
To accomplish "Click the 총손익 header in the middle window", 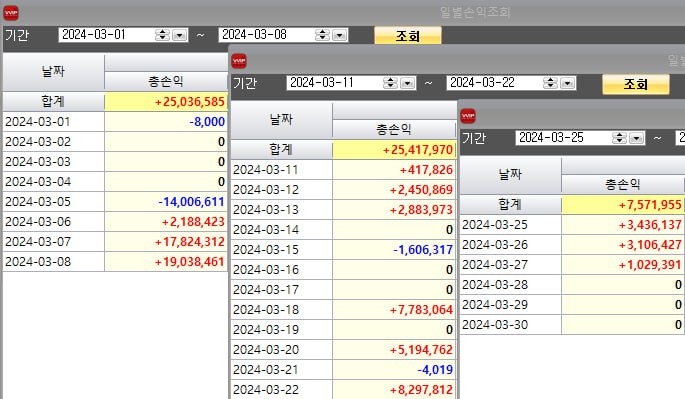I will (394, 129).
